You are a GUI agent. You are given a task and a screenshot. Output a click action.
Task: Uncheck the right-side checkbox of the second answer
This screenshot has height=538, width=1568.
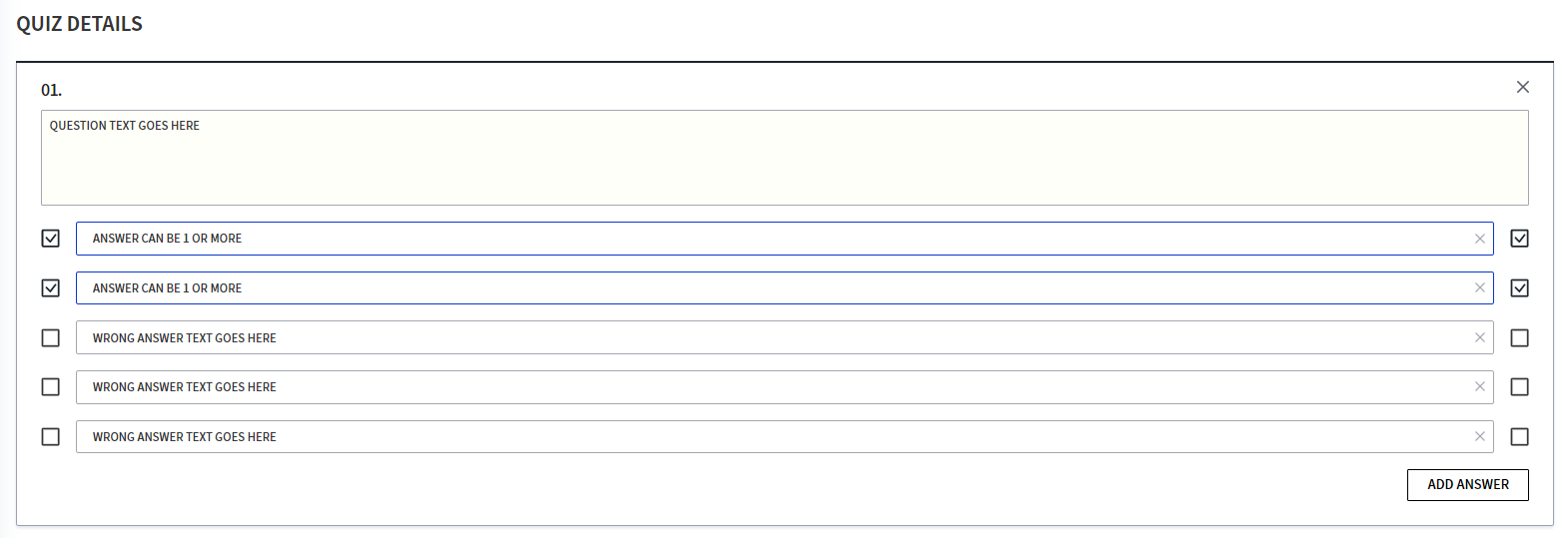[1519, 287]
